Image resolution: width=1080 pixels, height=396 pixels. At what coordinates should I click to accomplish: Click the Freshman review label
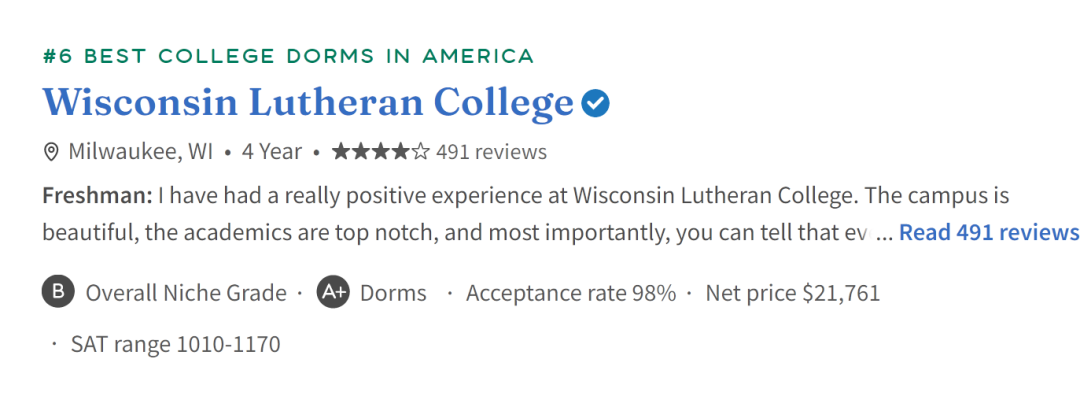click(x=97, y=196)
